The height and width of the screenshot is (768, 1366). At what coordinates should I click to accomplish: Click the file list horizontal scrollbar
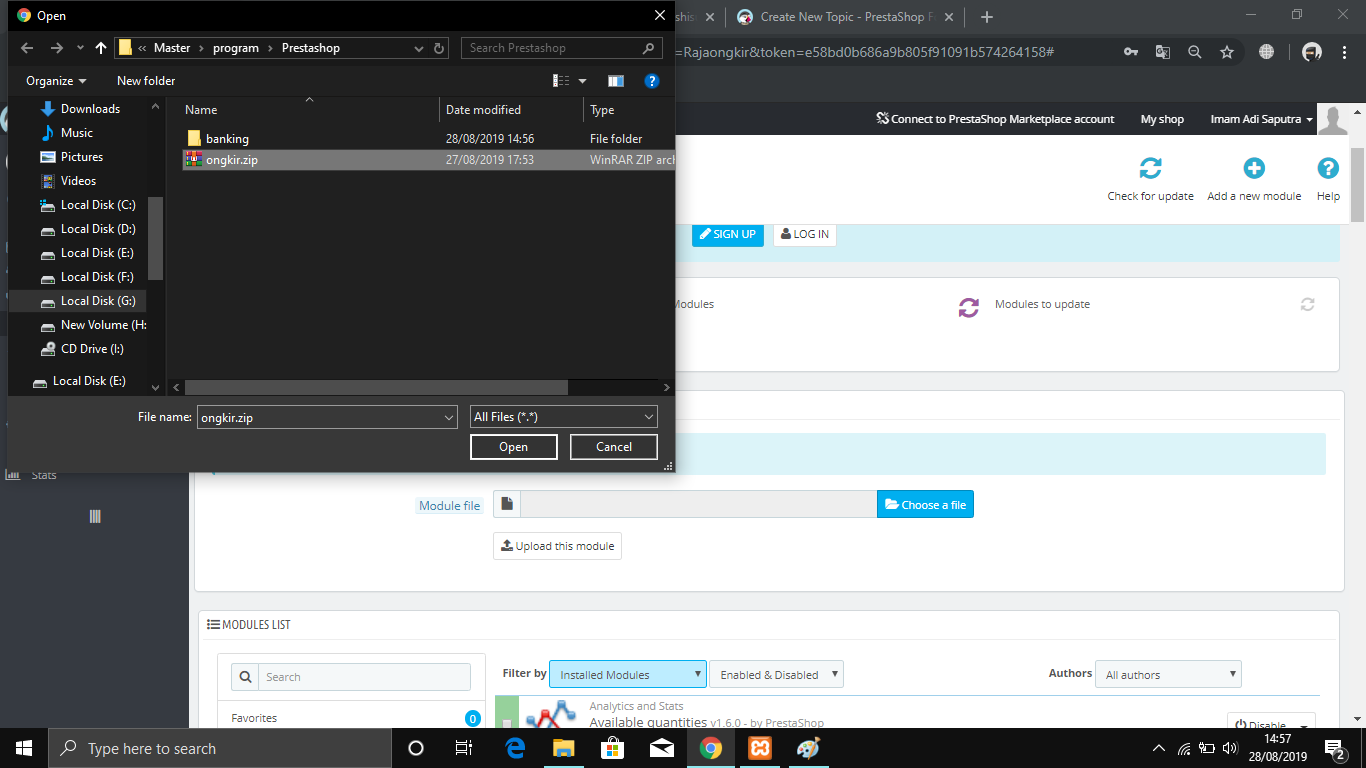coord(376,387)
